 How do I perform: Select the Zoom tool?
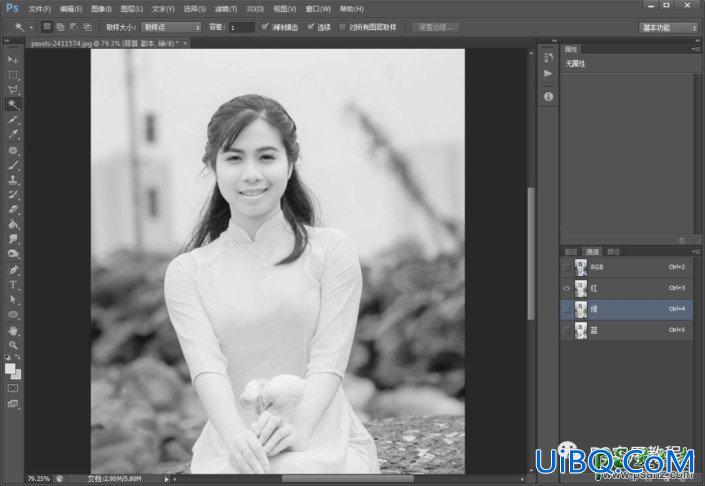(x=13, y=345)
